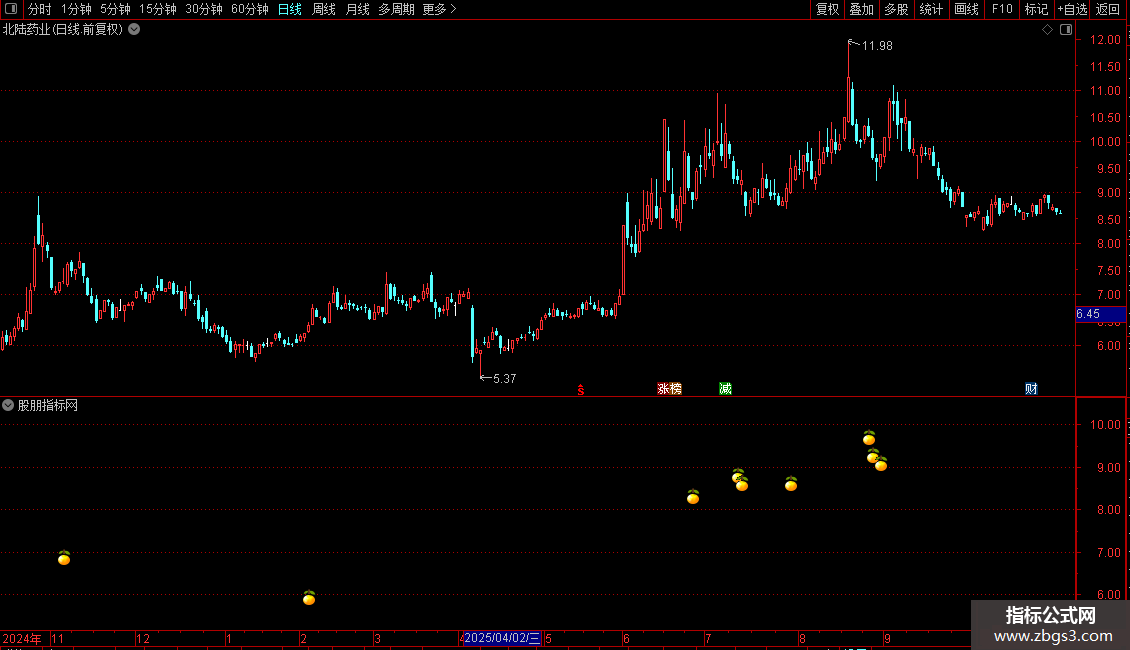Open the F10 company info
The height and width of the screenshot is (650, 1130).
pos(1002,9)
